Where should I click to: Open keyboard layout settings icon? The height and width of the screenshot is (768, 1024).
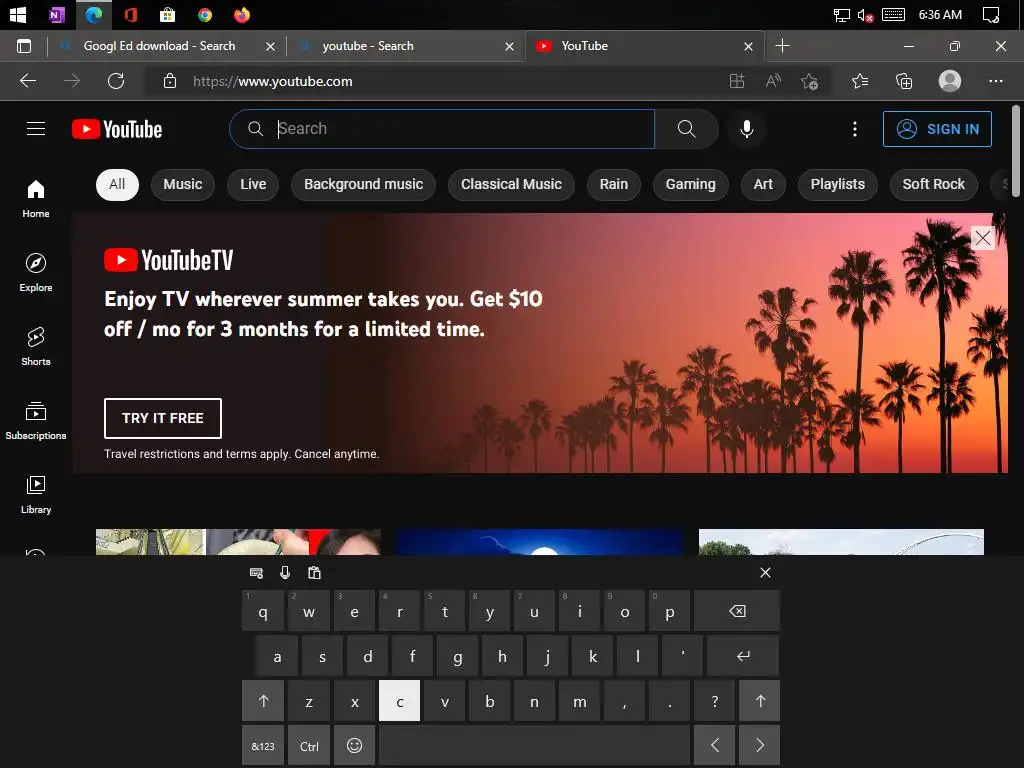257,573
